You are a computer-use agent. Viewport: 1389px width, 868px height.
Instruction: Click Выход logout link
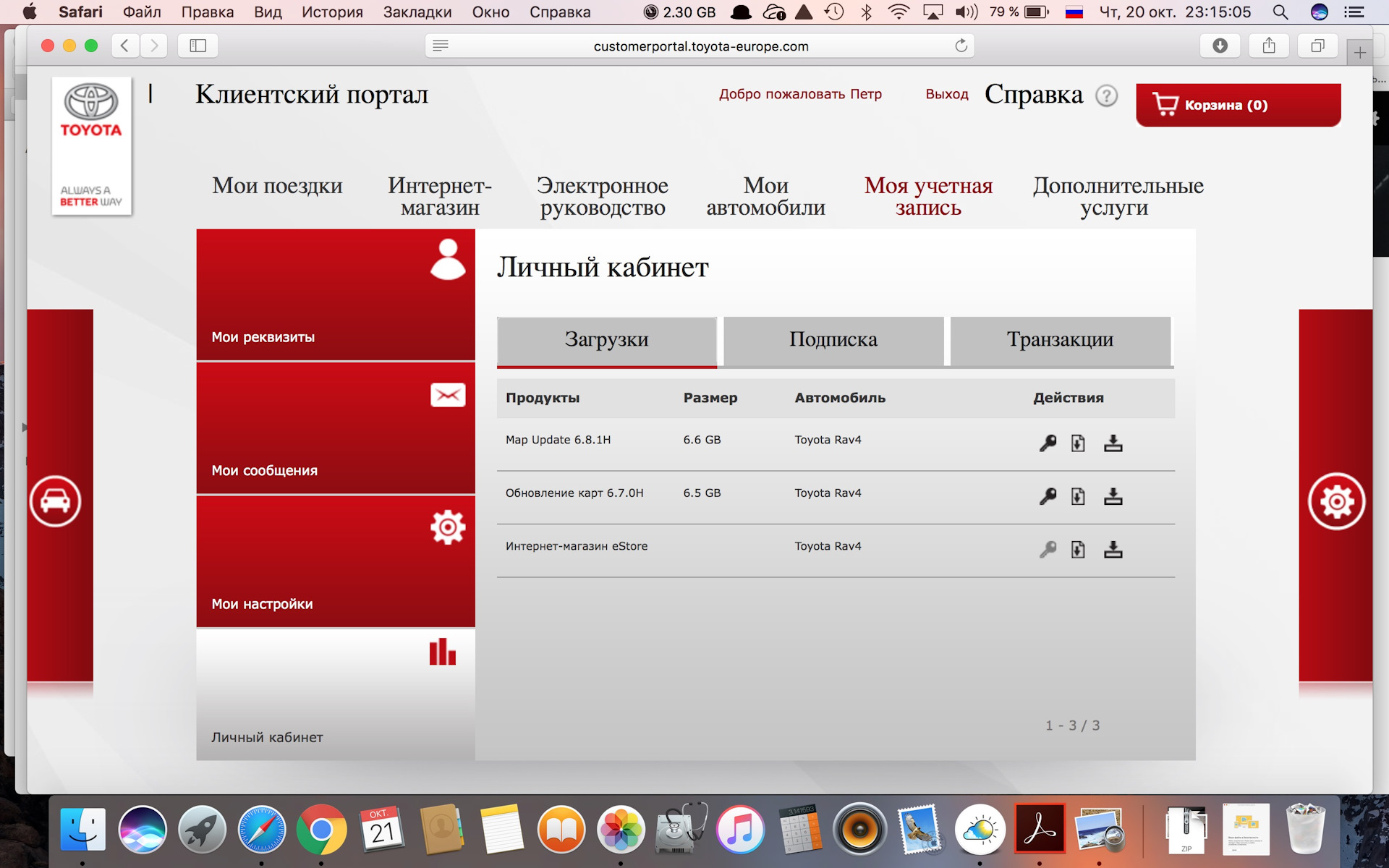[946, 94]
